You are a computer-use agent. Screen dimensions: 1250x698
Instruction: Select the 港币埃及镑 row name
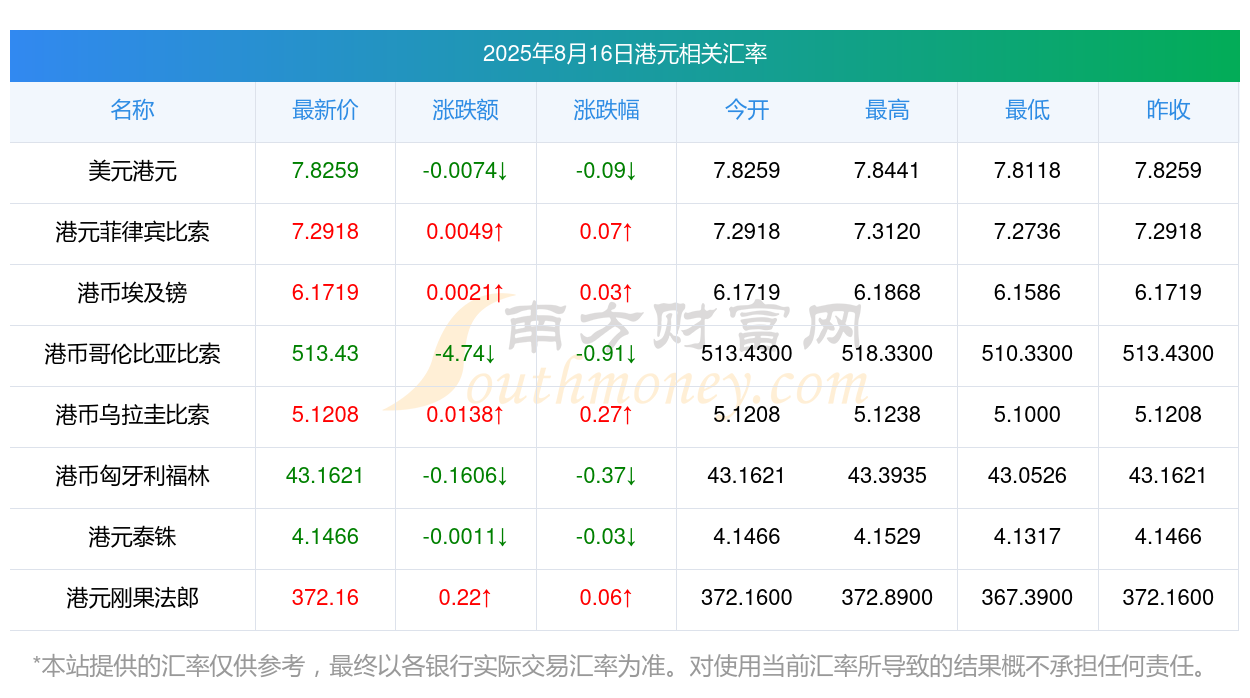[132, 293]
